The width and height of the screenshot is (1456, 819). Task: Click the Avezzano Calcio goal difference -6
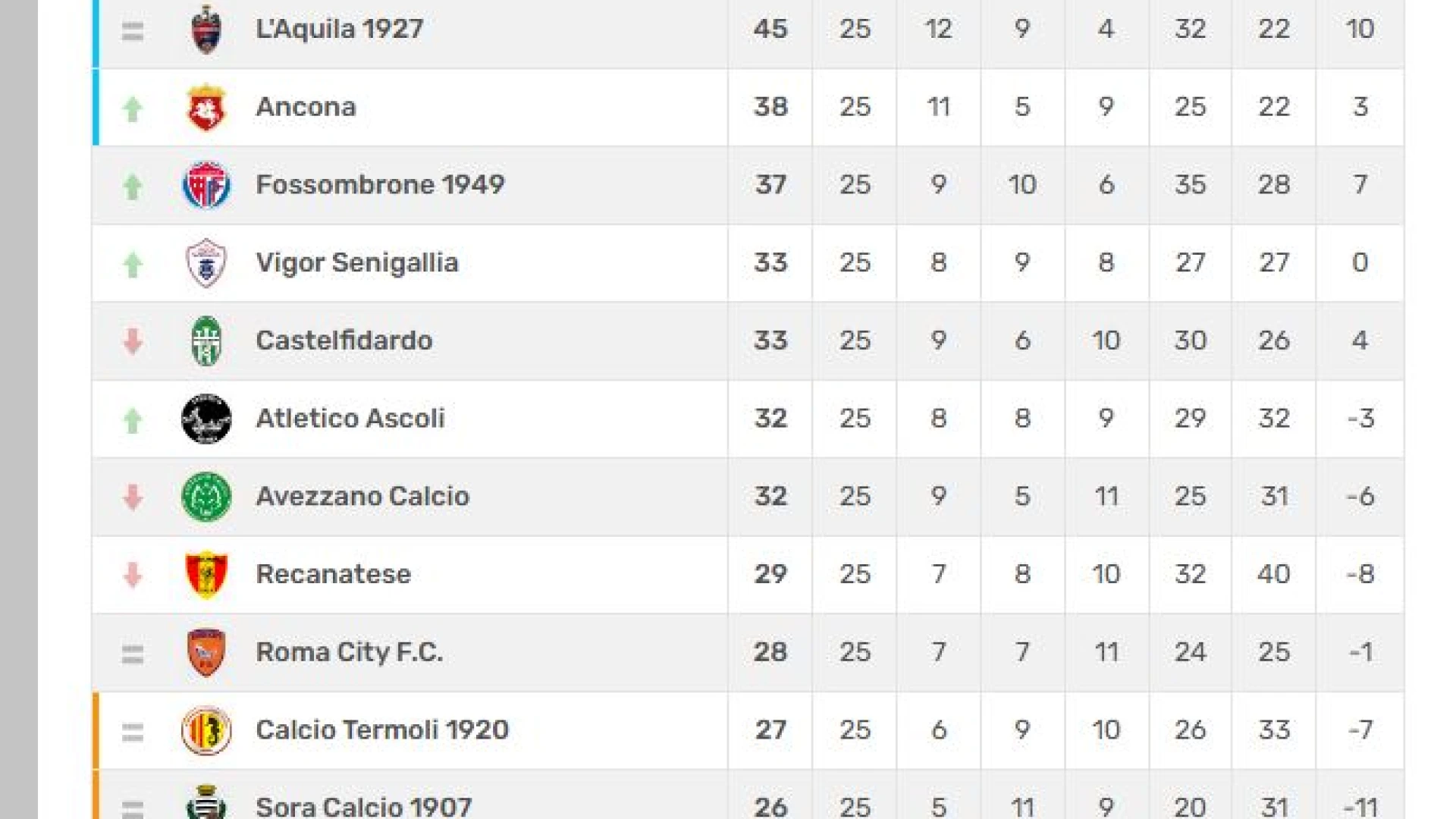pyautogui.click(x=1360, y=496)
